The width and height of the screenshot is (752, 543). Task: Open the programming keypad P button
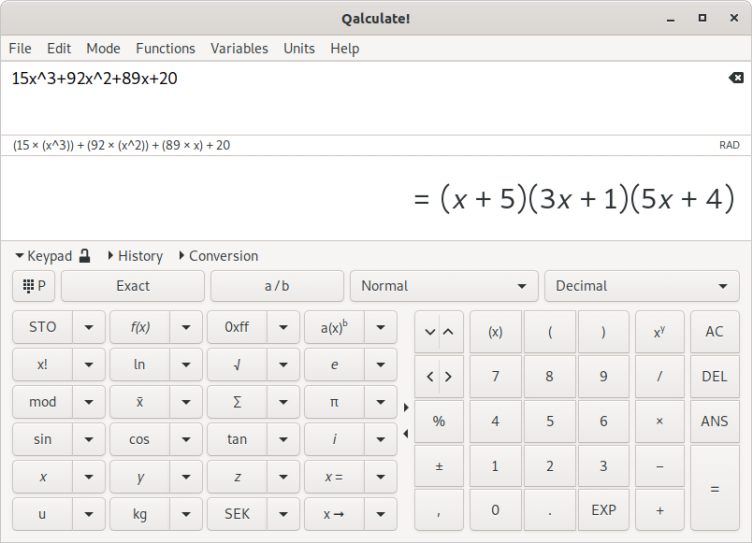coord(34,286)
